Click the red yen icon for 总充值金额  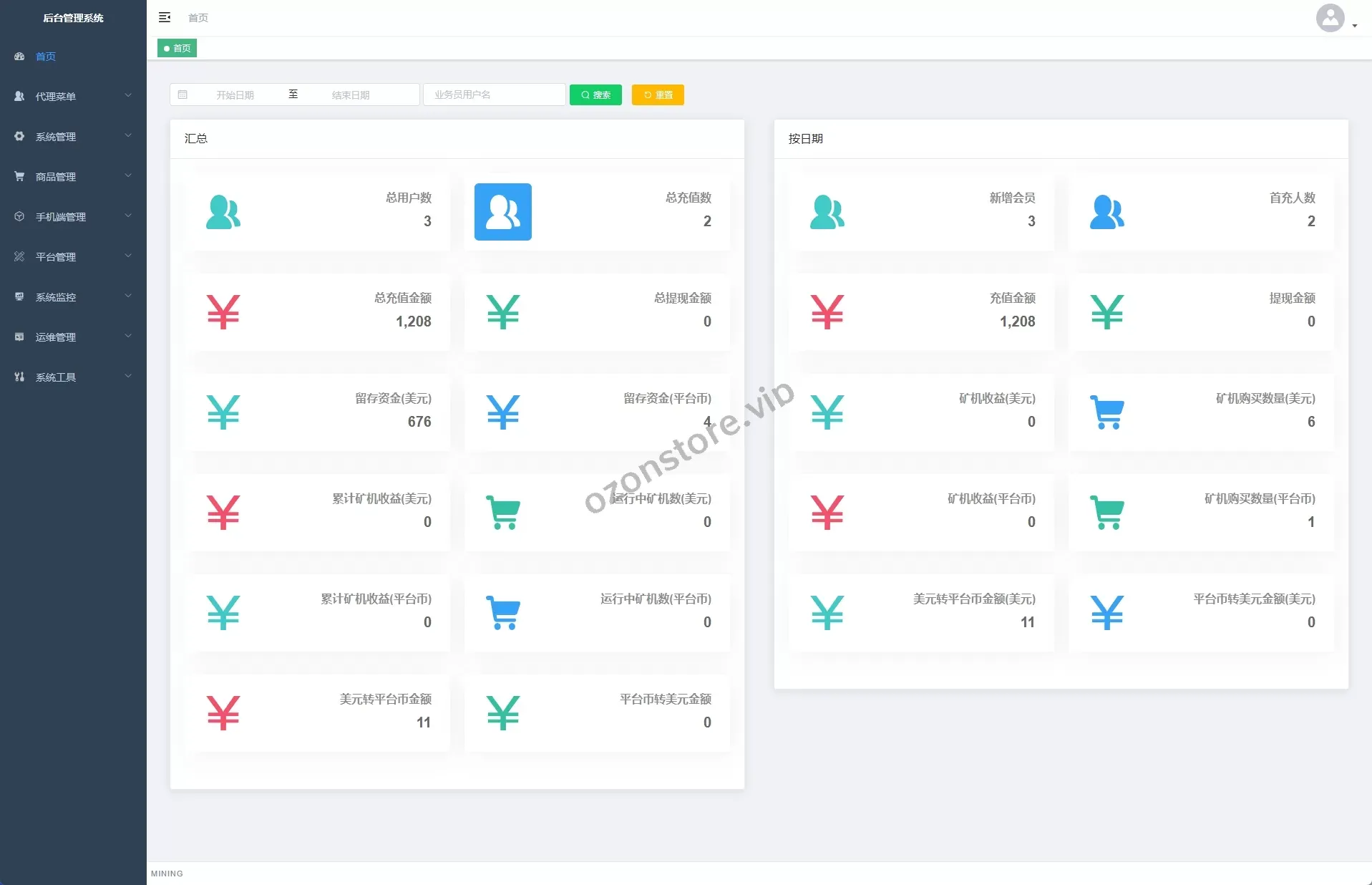223,312
